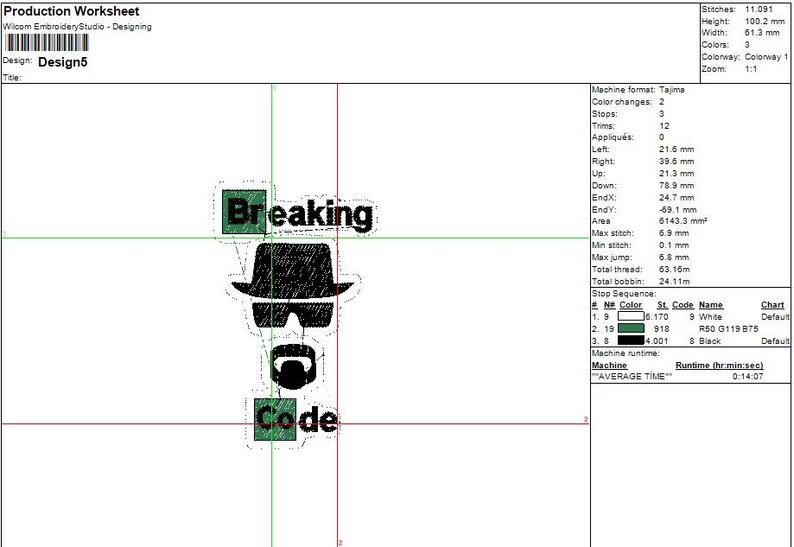794x547 pixels.
Task: Click the Stitches value 11.091
Action: [x=759, y=9]
